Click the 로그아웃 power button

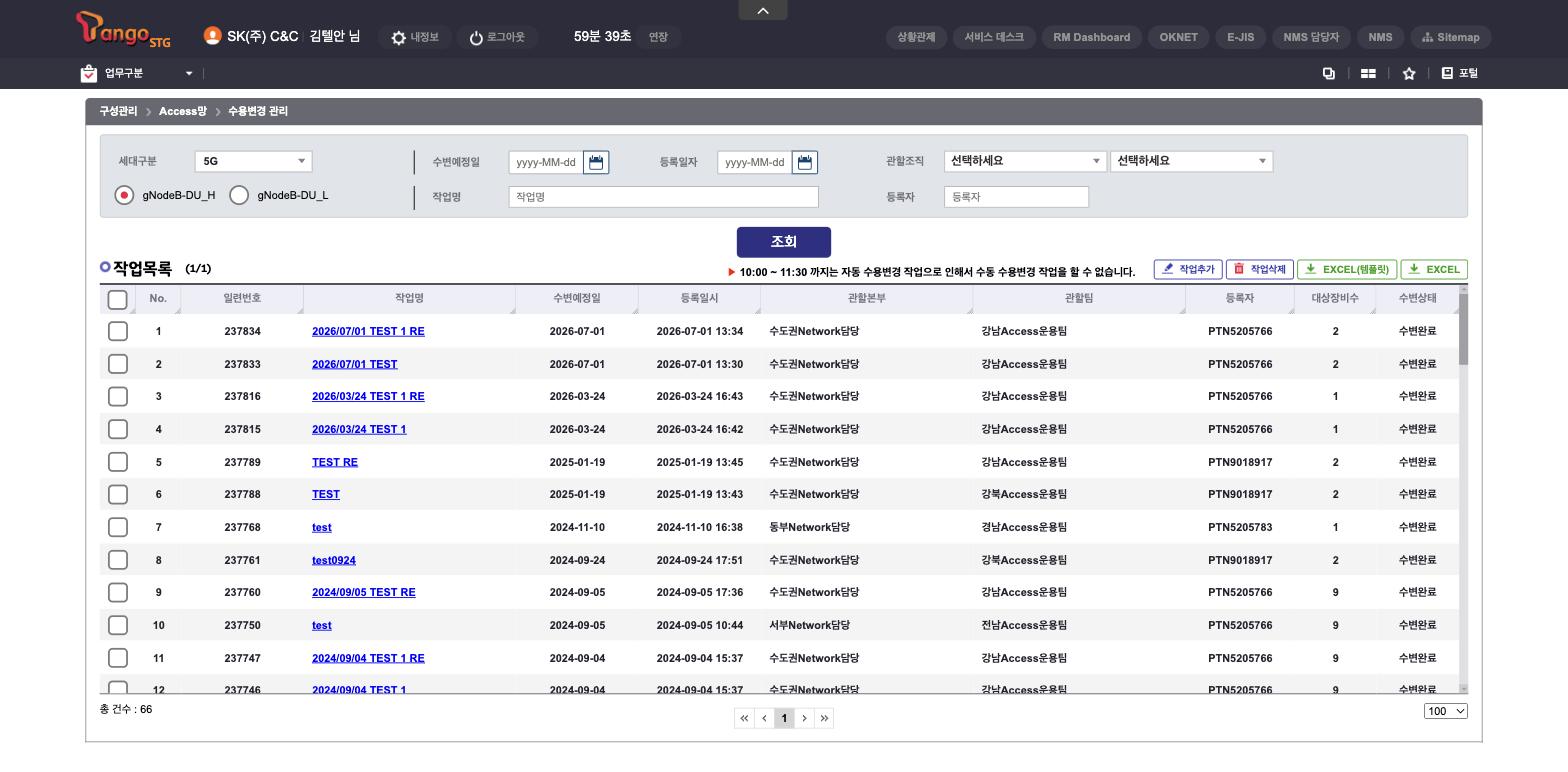(x=497, y=37)
